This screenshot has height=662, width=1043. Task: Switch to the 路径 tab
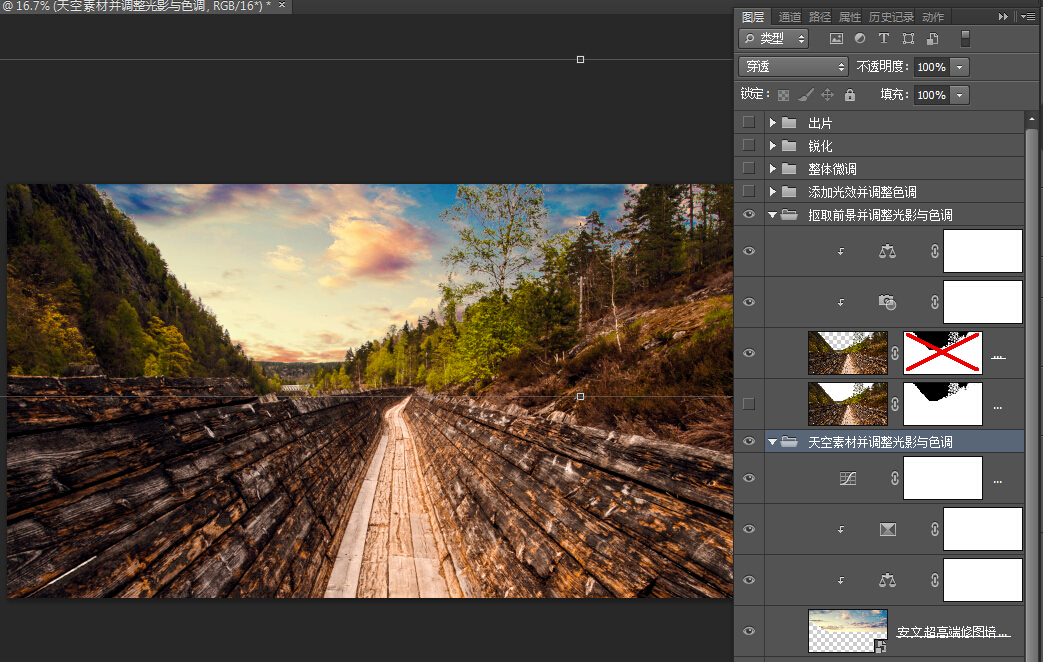point(820,17)
